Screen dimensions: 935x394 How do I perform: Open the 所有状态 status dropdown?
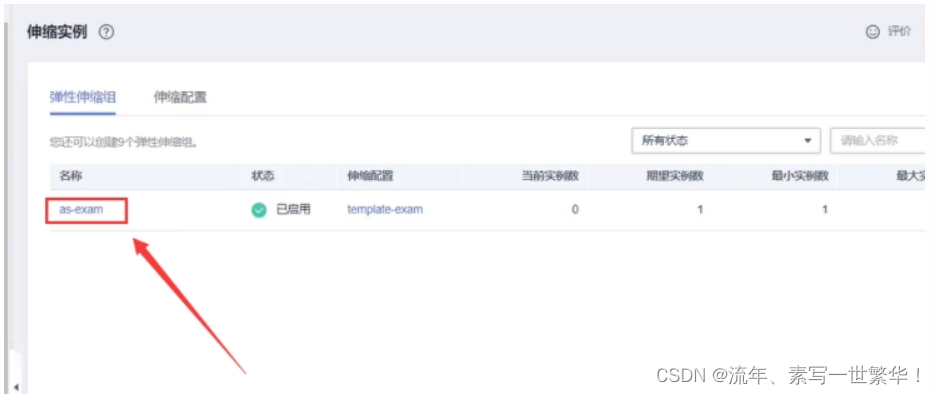click(x=726, y=141)
